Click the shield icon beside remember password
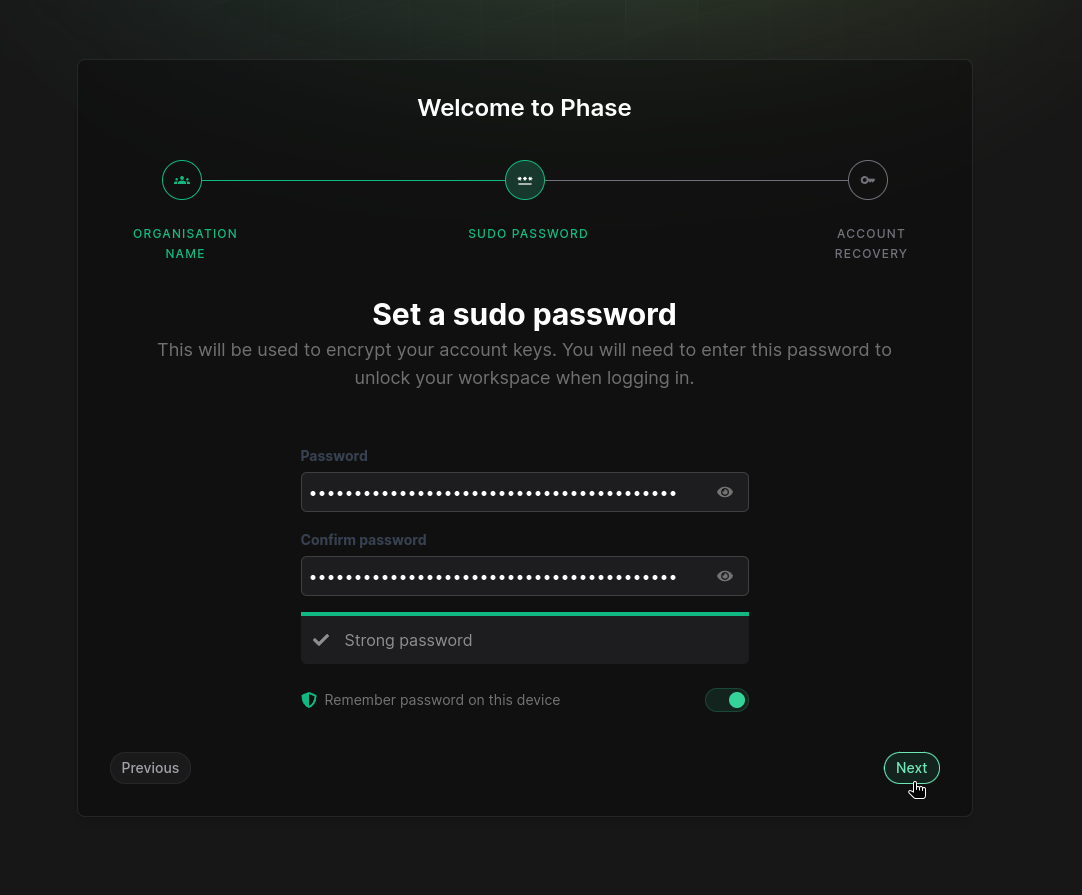1082x895 pixels. tap(309, 700)
